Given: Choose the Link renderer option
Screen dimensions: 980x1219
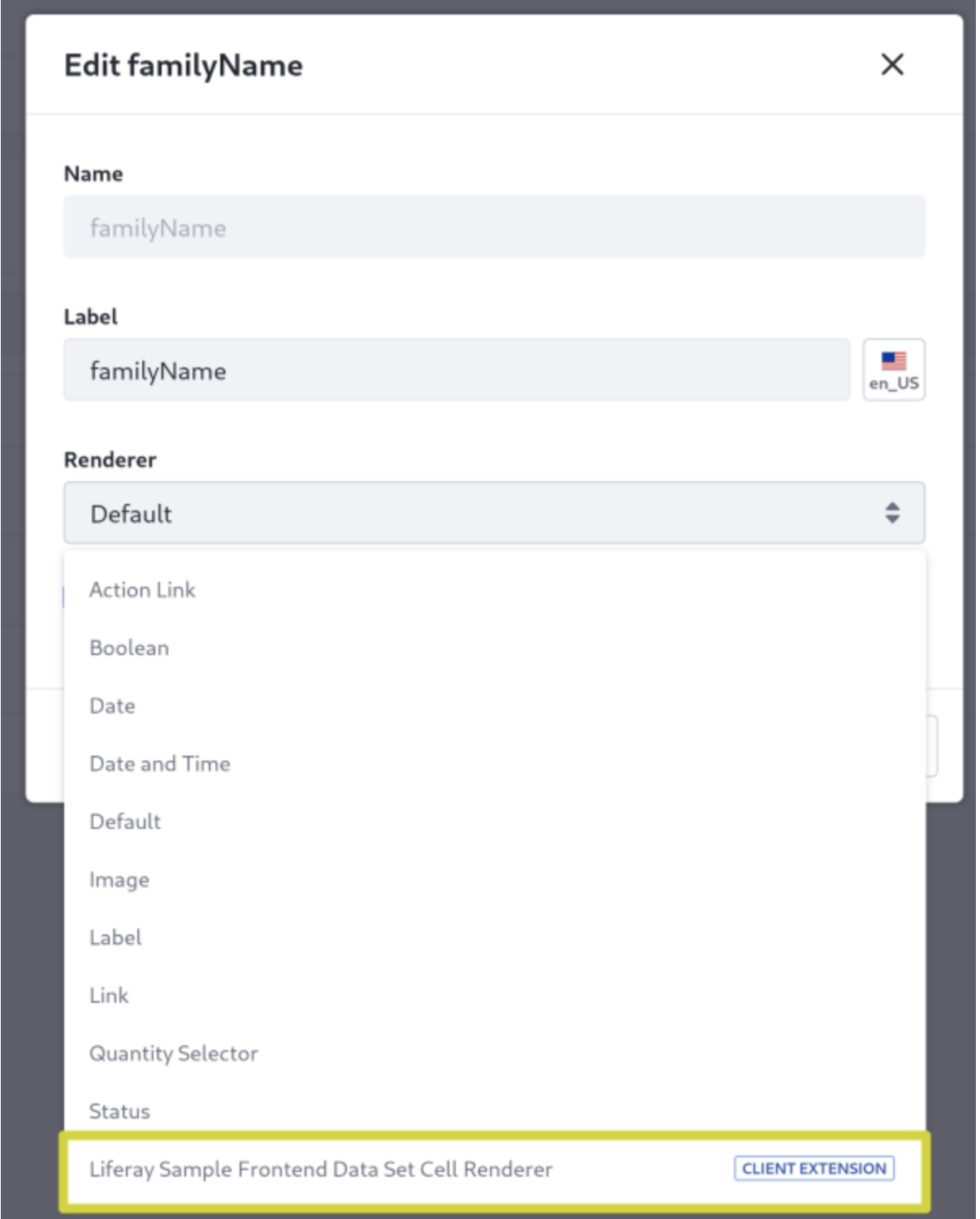Looking at the screenshot, I should [109, 996].
